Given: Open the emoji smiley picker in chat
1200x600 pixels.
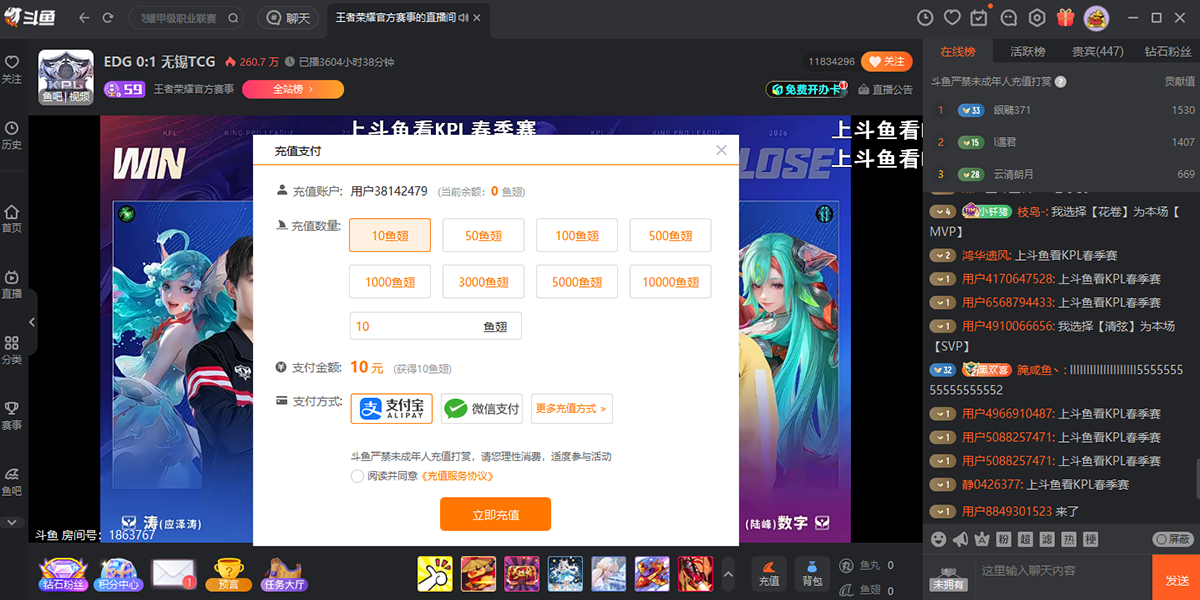Looking at the screenshot, I should click(x=938, y=539).
